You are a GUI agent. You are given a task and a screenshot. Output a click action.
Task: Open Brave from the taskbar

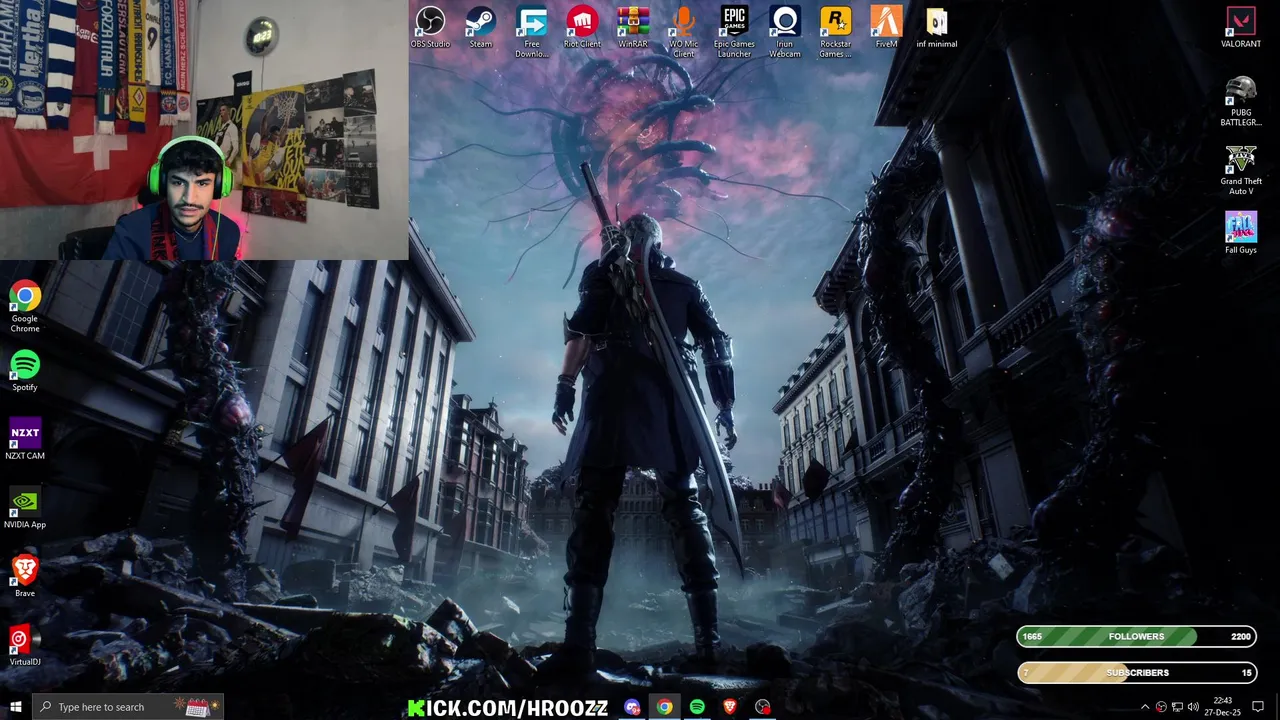coord(729,707)
